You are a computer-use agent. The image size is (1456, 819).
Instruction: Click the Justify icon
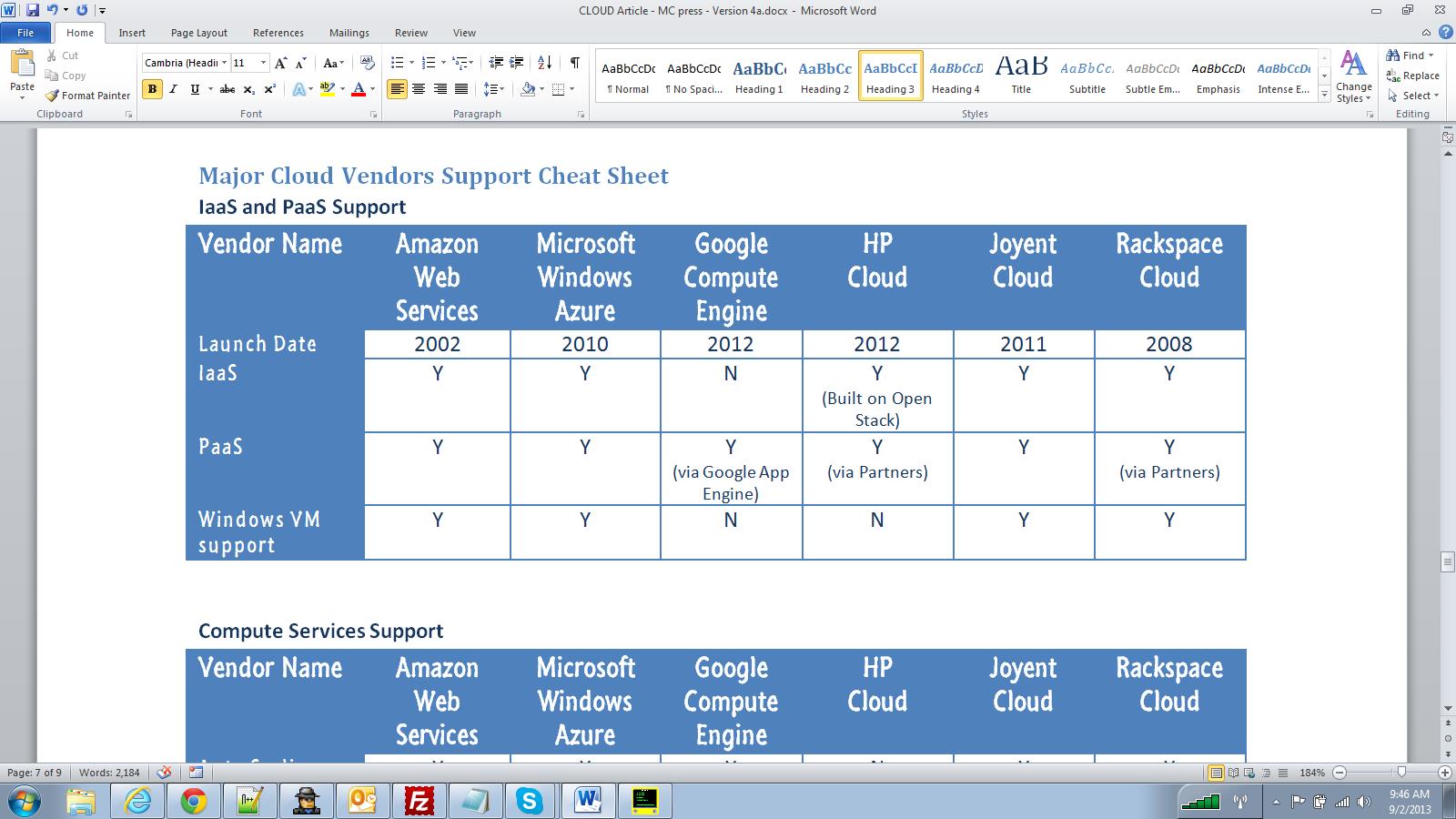point(461,89)
